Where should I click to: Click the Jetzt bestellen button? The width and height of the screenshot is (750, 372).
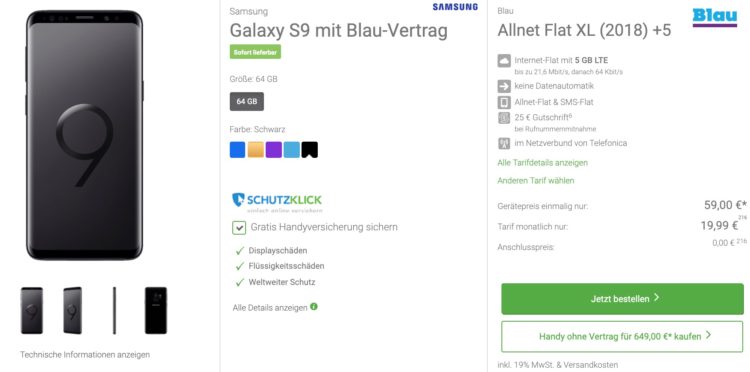[x=622, y=299]
